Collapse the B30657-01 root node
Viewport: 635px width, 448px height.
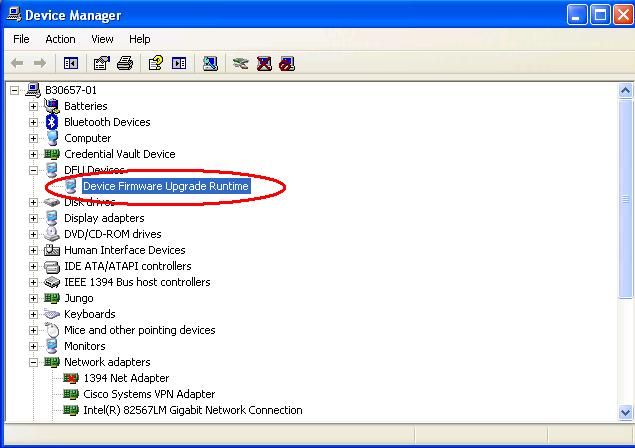click(x=15, y=90)
